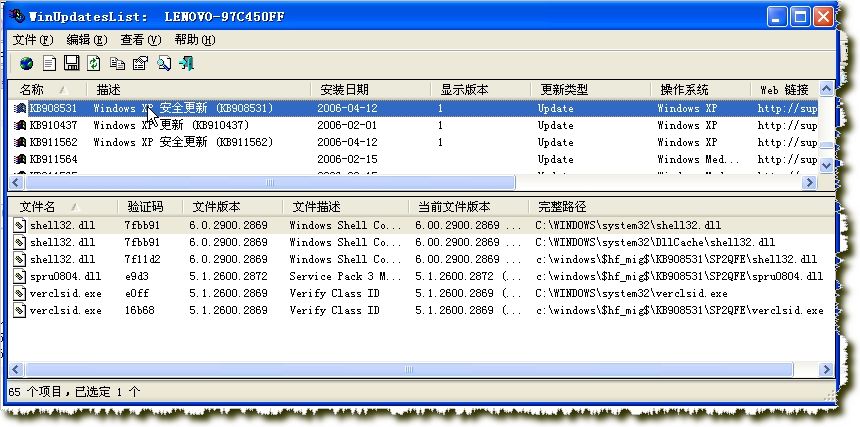Click the WinUpdatesList app icon in the title bar

17,15
